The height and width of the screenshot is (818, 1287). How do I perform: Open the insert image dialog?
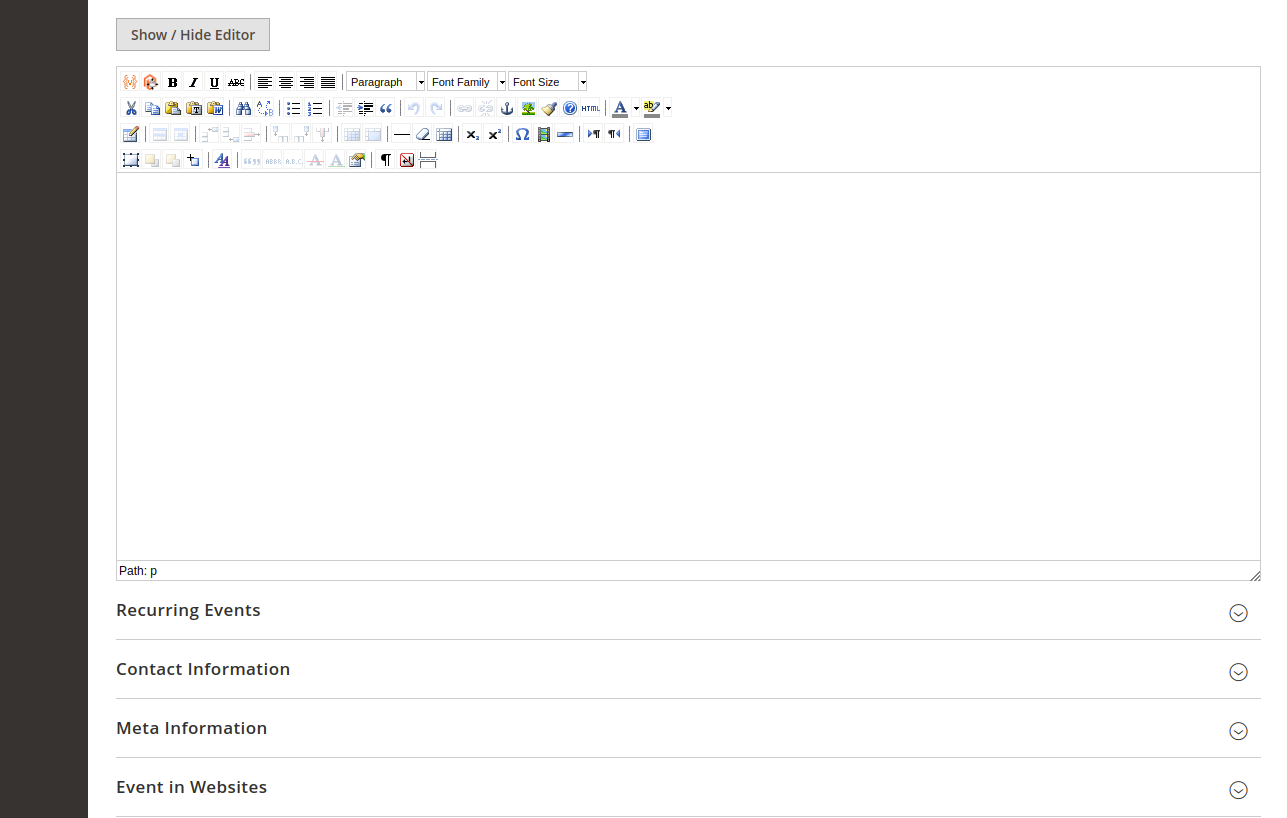coord(527,108)
